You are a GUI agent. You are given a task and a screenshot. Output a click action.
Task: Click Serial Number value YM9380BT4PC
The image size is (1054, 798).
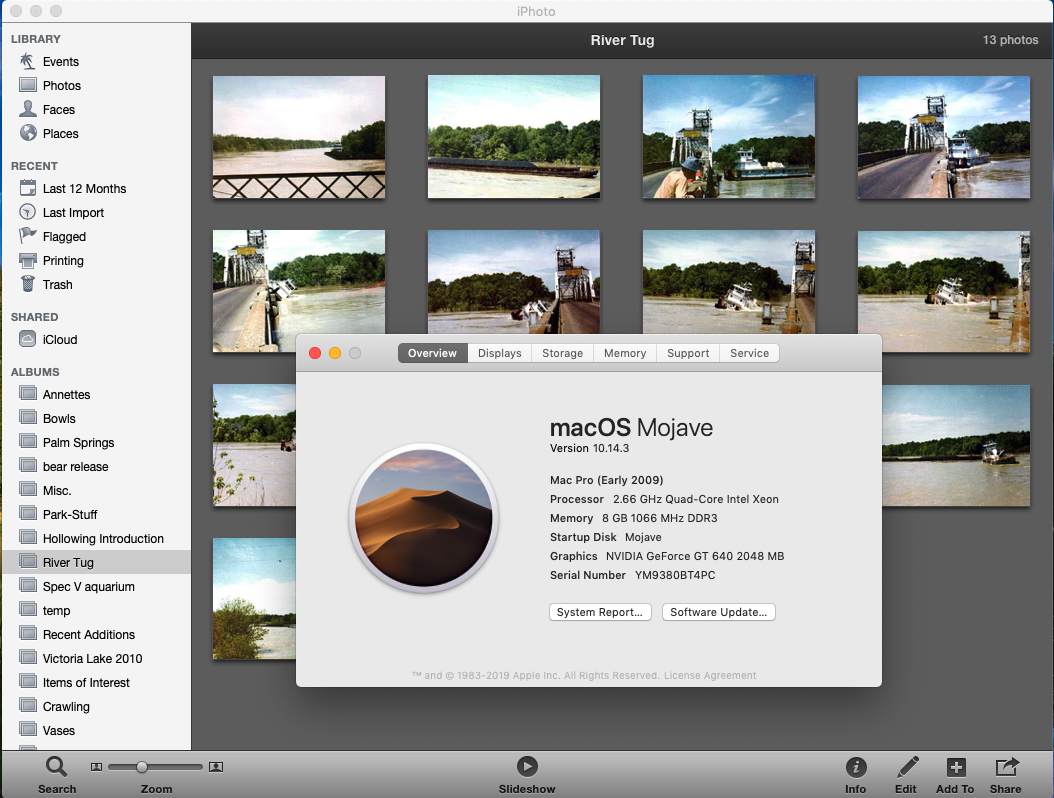coord(675,575)
